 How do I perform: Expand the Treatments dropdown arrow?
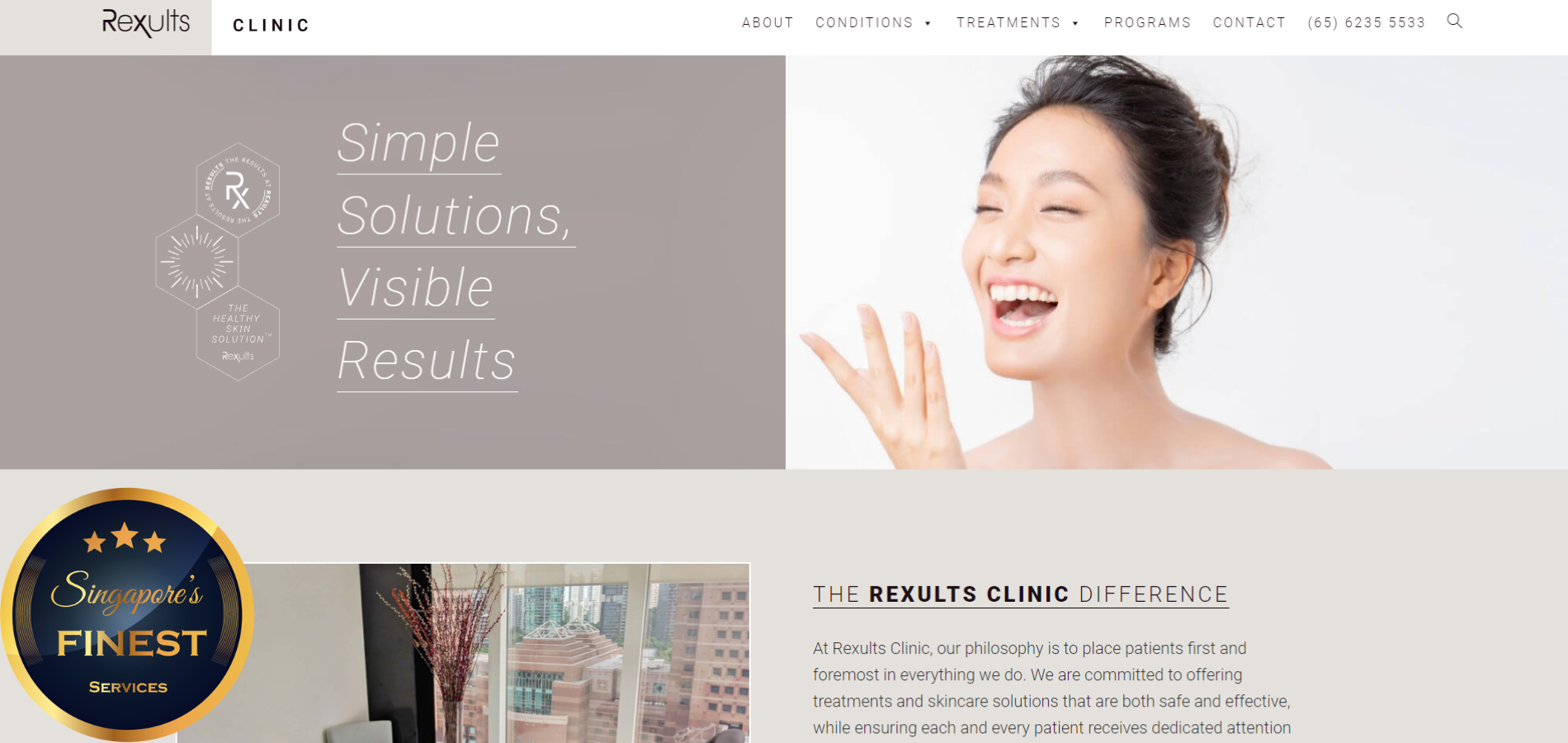click(x=1075, y=24)
